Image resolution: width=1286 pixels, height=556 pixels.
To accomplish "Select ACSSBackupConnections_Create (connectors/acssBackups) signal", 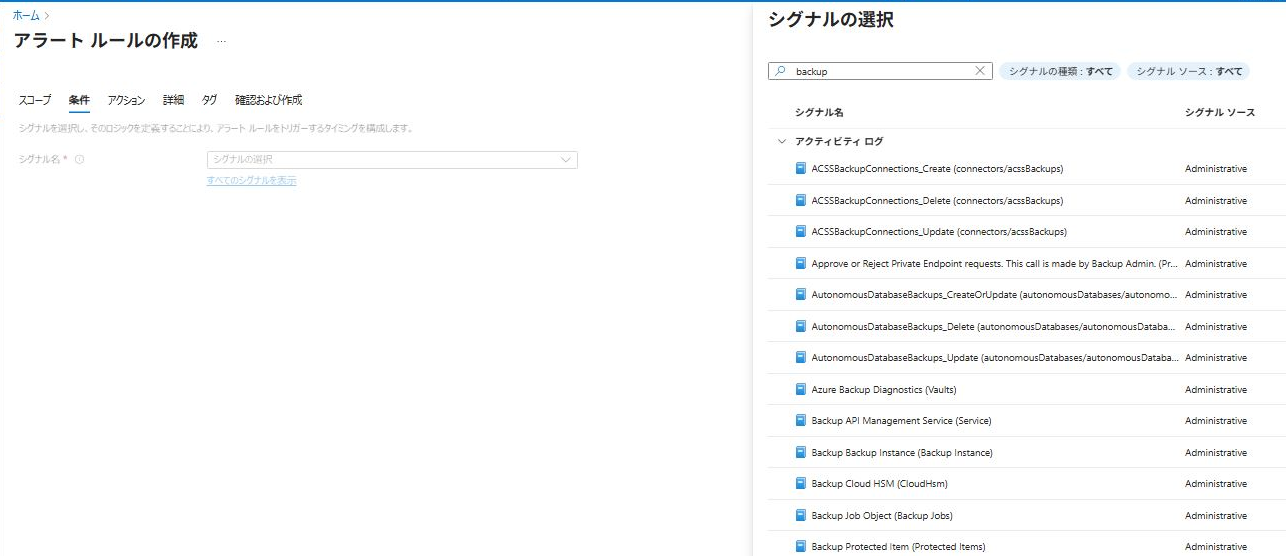I will coord(1026,169).
